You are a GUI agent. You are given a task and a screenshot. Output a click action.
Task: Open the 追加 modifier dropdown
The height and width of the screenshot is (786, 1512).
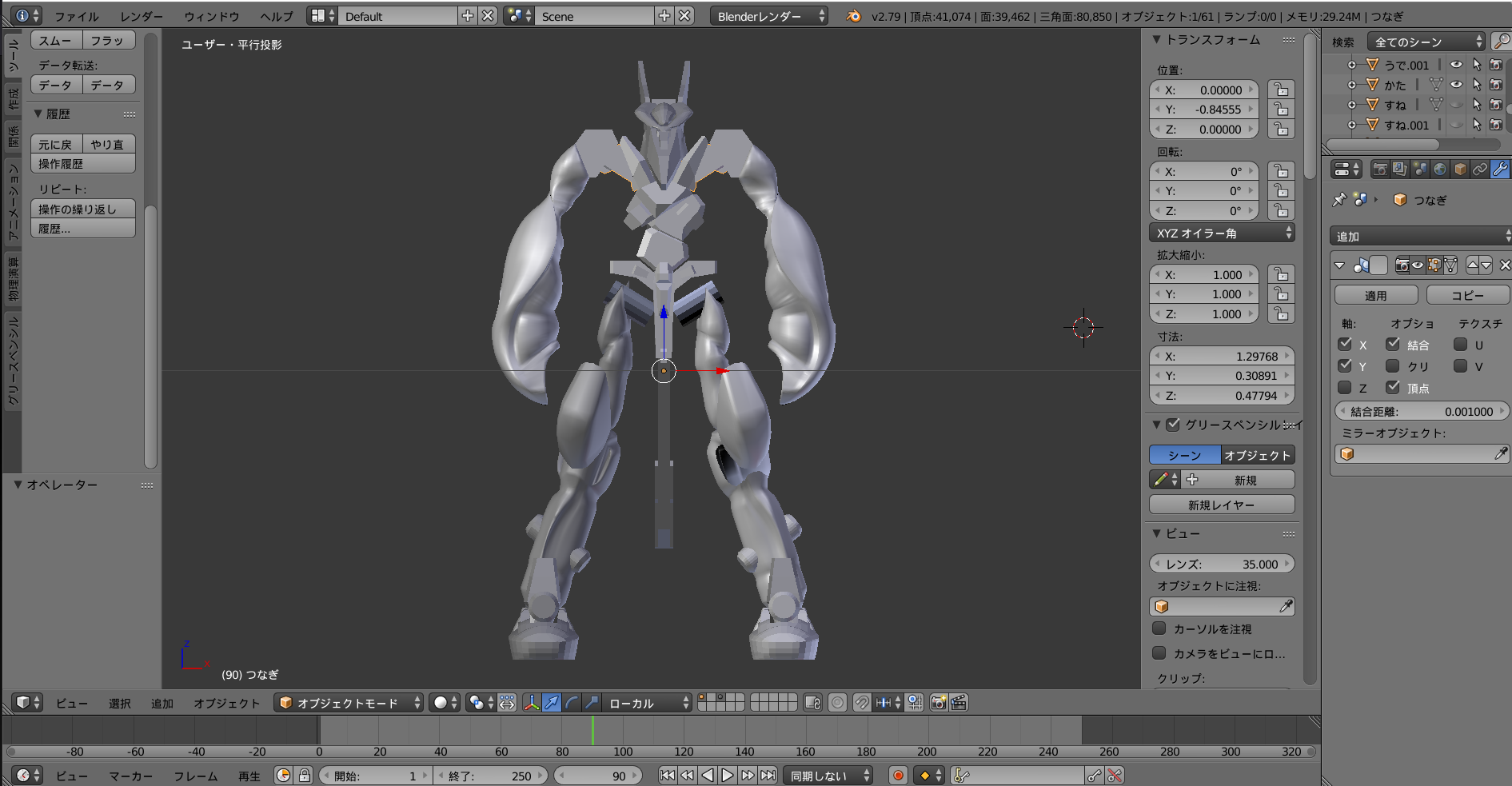click(1421, 236)
